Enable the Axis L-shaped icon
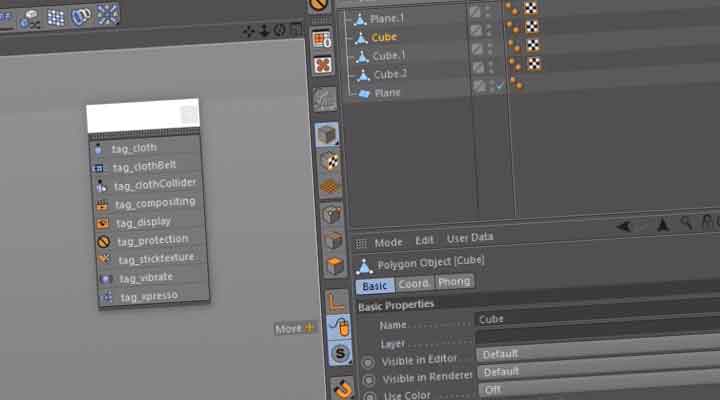Viewport: 720px width, 400px height. [337, 302]
